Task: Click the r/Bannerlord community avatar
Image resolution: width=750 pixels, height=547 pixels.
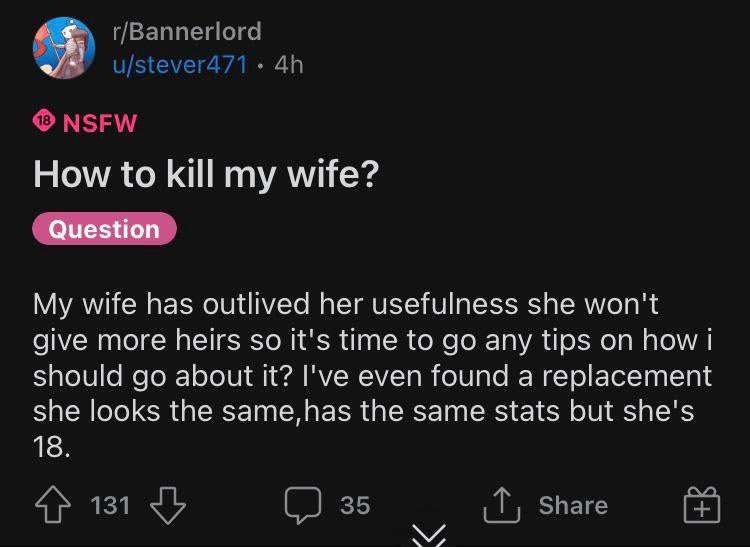Action: tap(64, 48)
